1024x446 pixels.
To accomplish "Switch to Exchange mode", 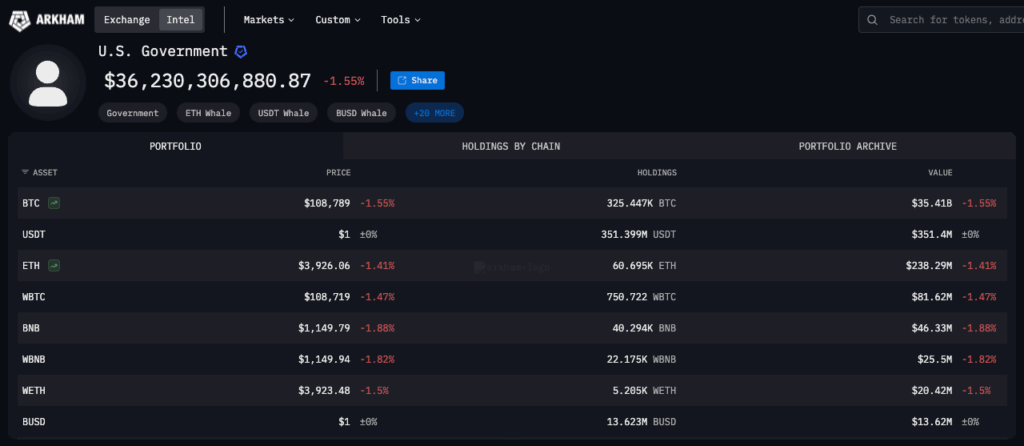I will click(126, 20).
